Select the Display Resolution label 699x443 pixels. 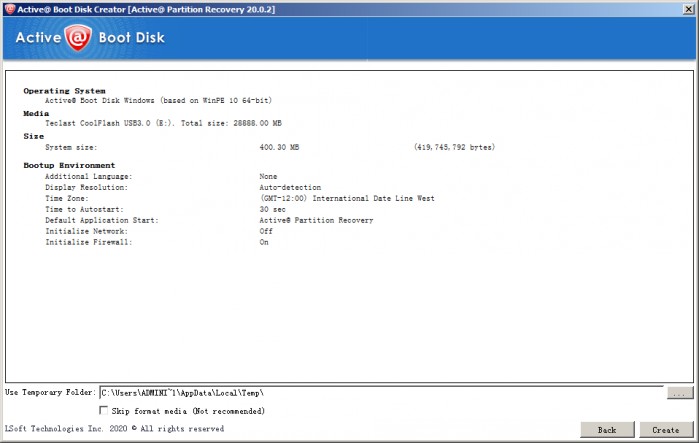pyautogui.click(x=86, y=188)
